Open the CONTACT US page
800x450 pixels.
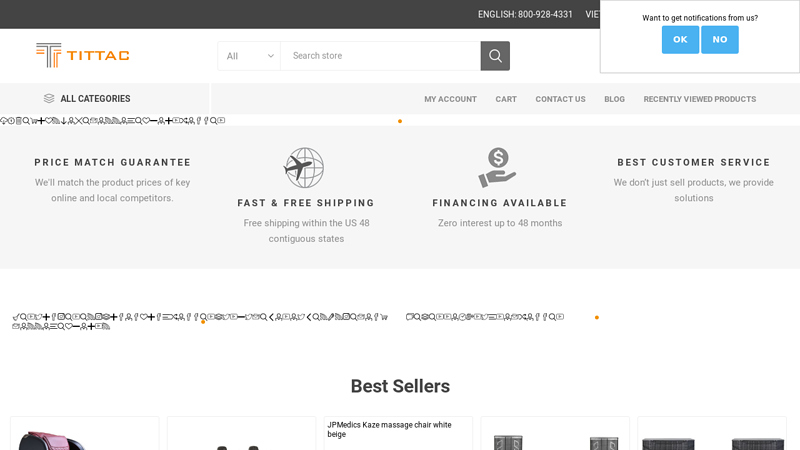click(x=560, y=99)
